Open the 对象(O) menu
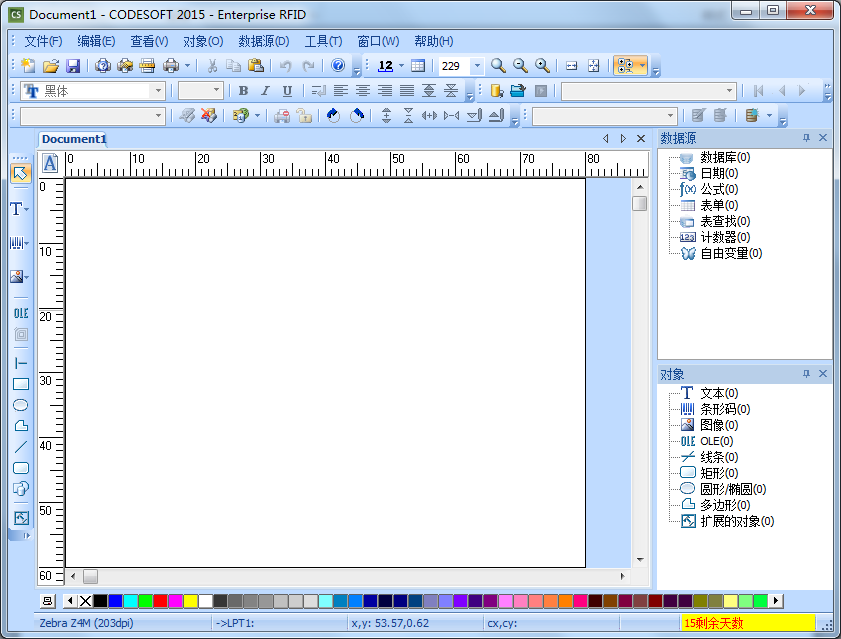The width and height of the screenshot is (841, 639). point(203,41)
